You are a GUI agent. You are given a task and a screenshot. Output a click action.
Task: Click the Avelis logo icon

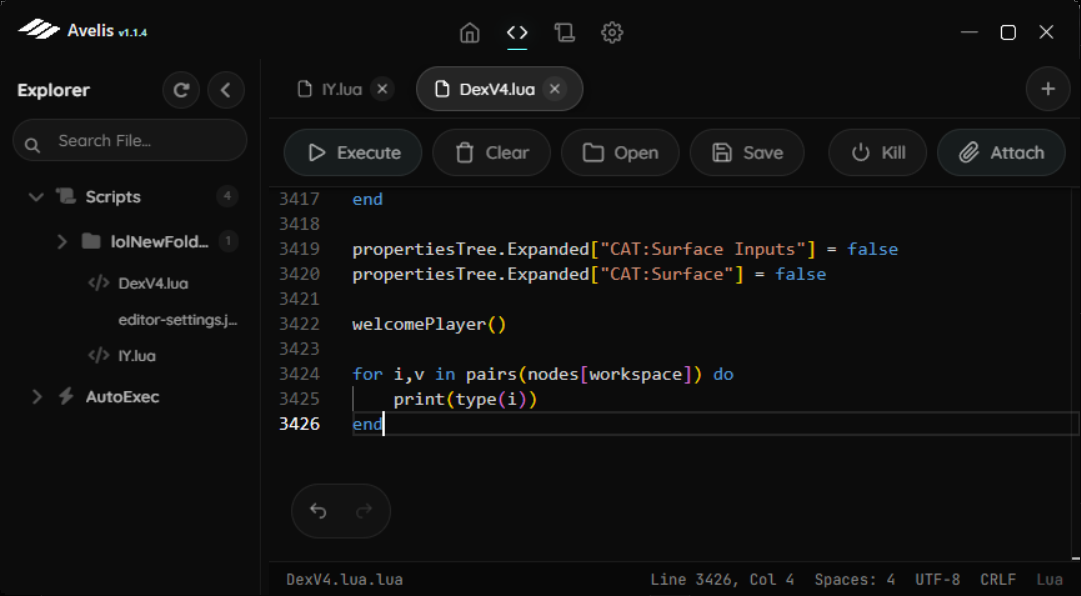tap(39, 30)
